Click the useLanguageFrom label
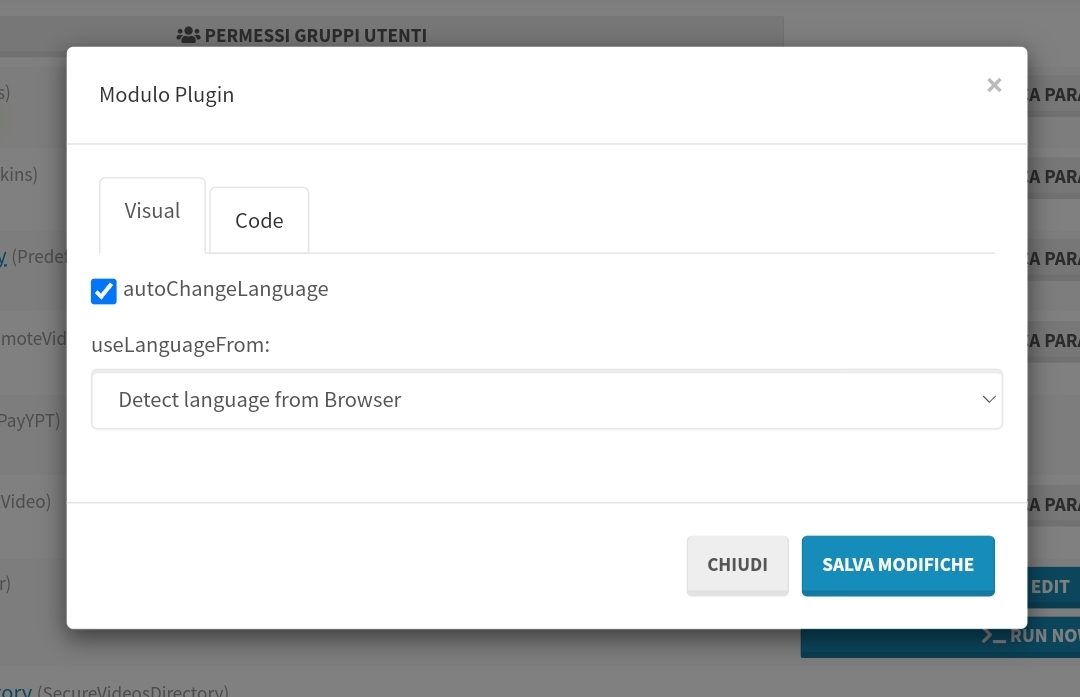The height and width of the screenshot is (697, 1080). [180, 344]
